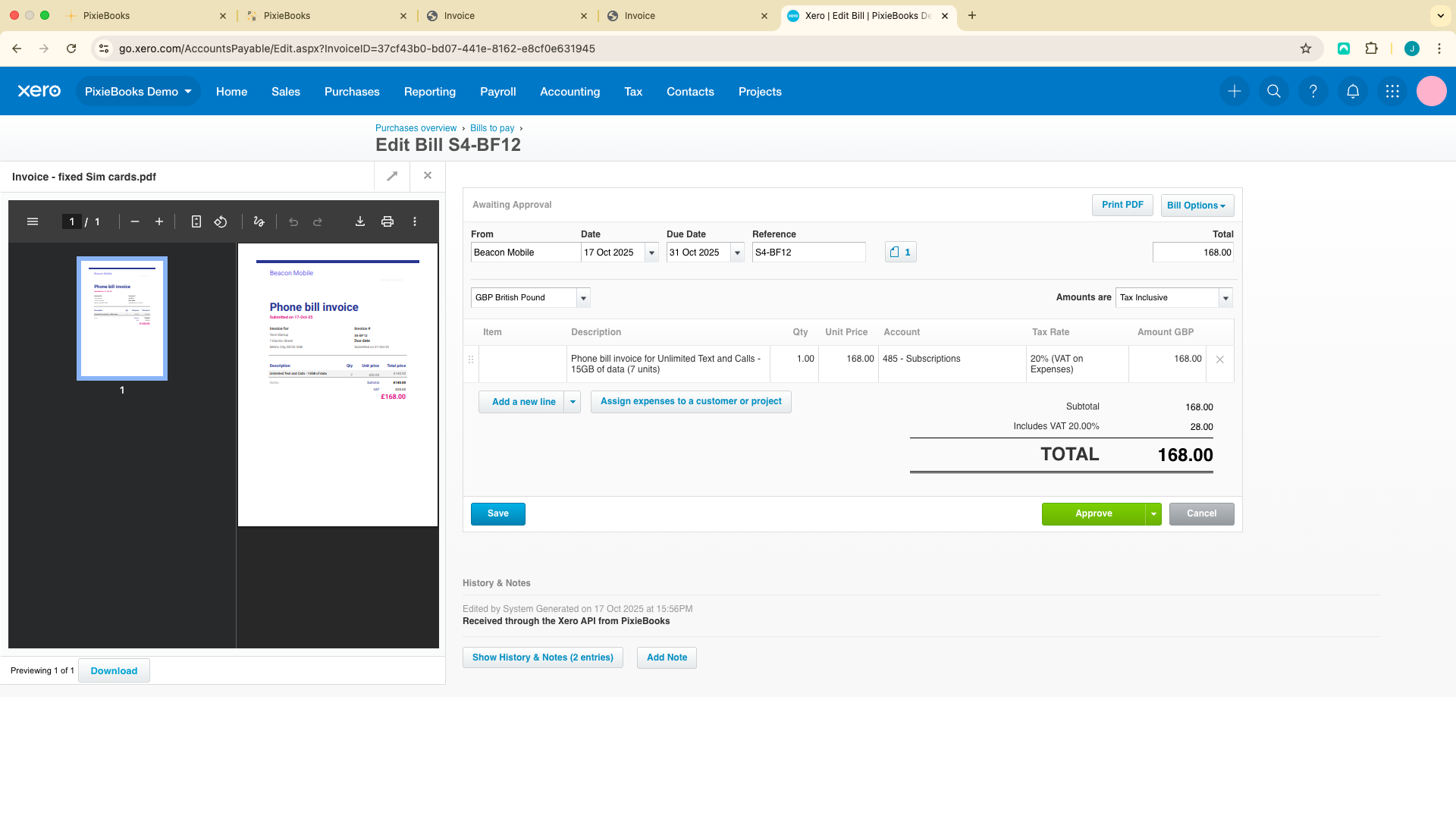This screenshot has height=819, width=1456.
Task: Open Xero notifications bell
Action: (1353, 92)
